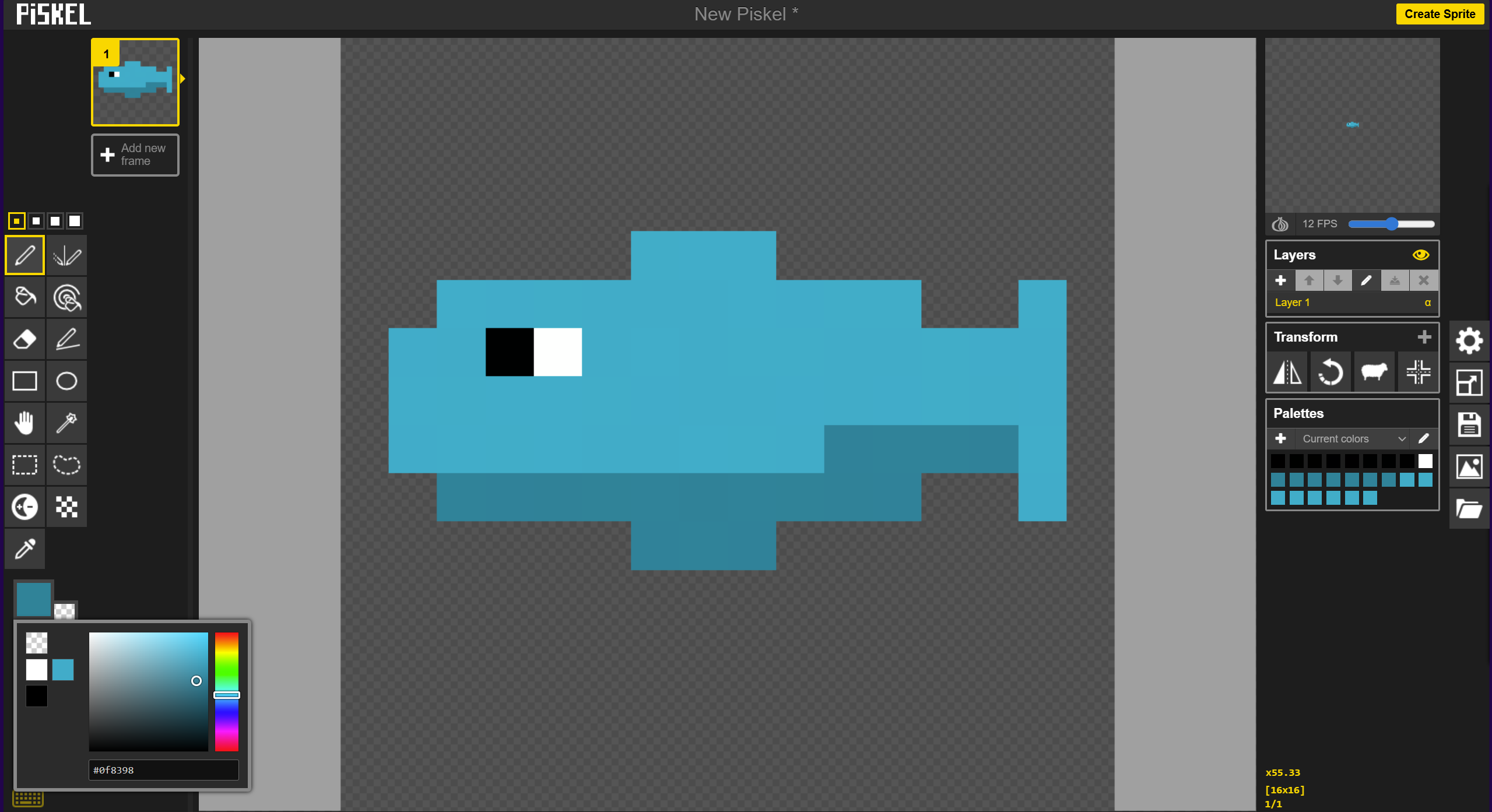Select the Paint Bucket tool
Image resolution: width=1492 pixels, height=812 pixels.
(x=24, y=297)
